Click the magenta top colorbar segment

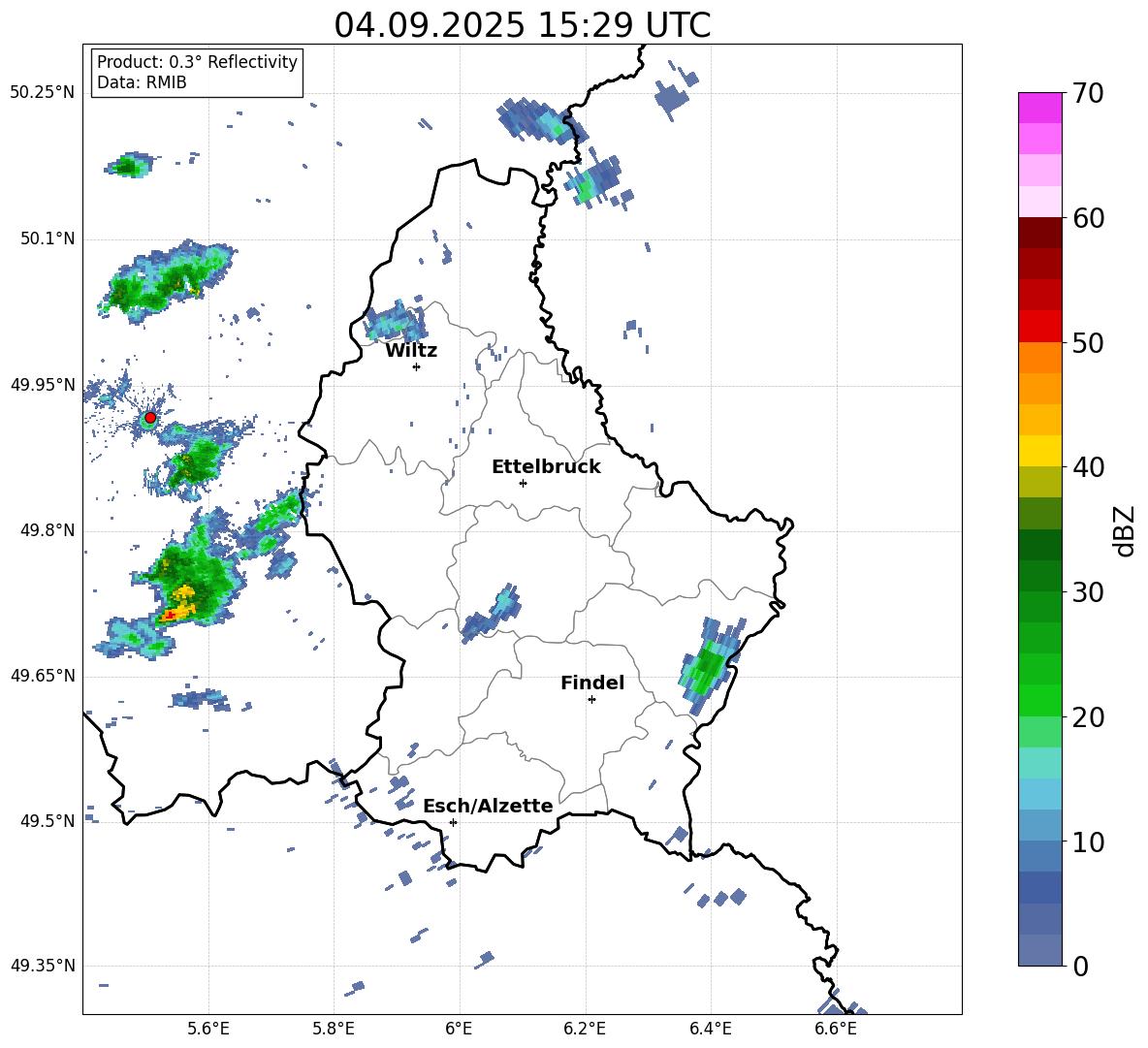1039,108
